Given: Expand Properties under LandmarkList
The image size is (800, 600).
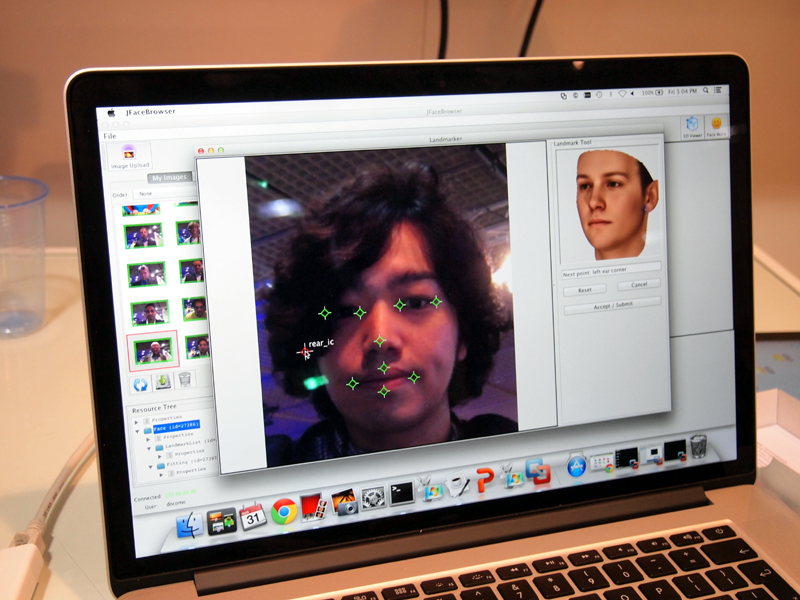Looking at the screenshot, I should pyautogui.click(x=160, y=457).
